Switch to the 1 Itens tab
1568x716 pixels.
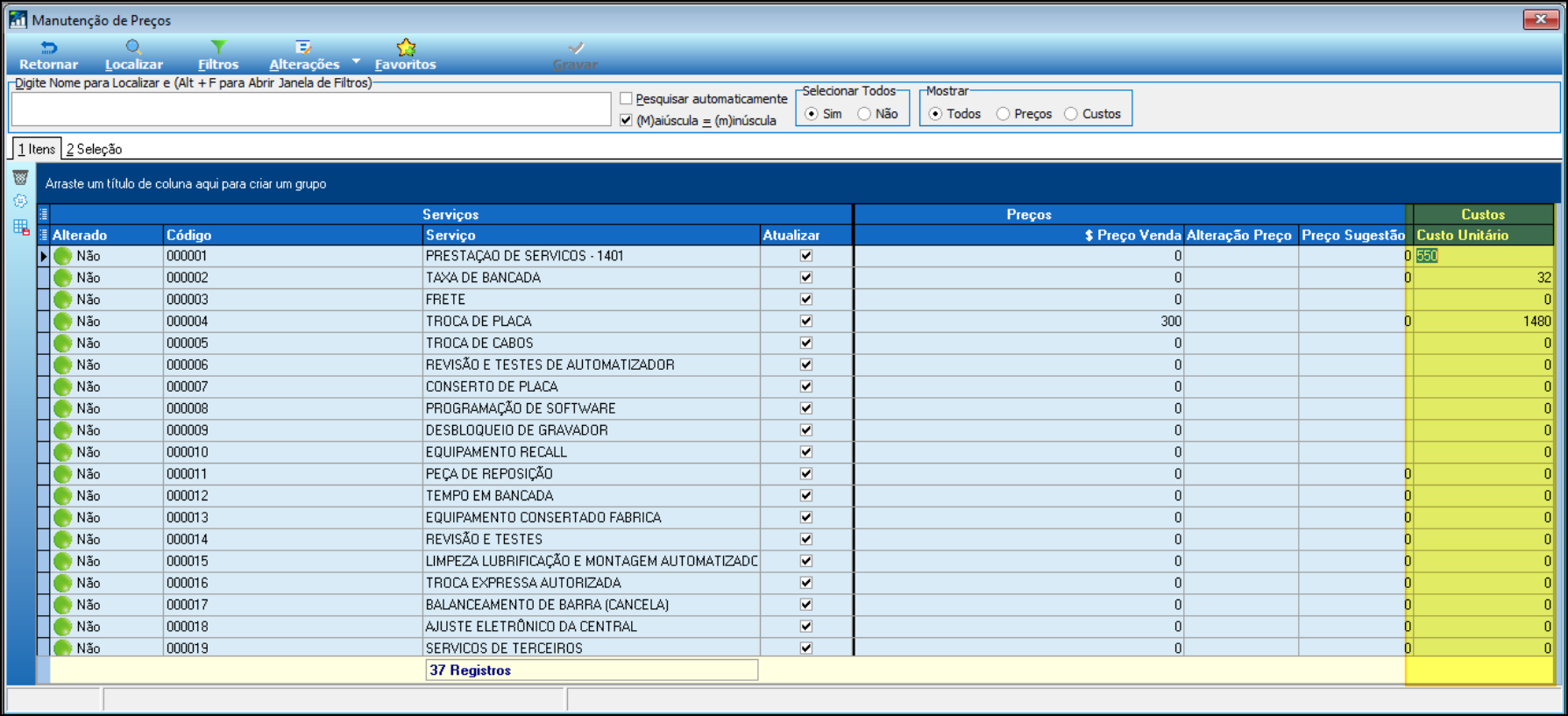36,149
